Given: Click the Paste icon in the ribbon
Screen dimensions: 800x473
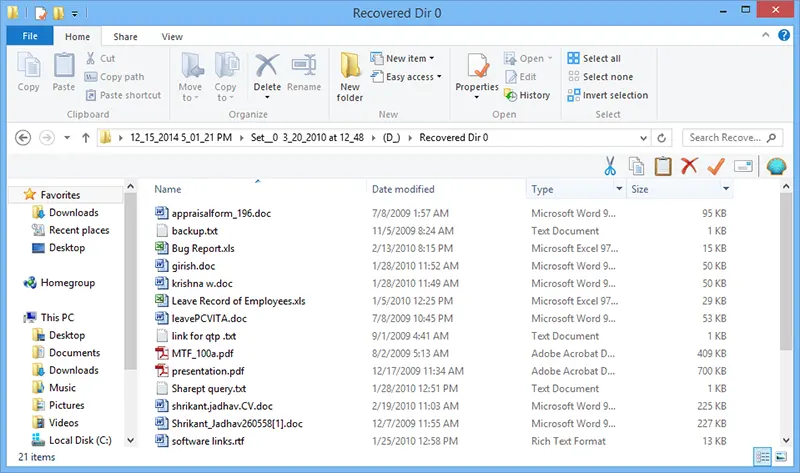Looking at the screenshot, I should tap(64, 65).
